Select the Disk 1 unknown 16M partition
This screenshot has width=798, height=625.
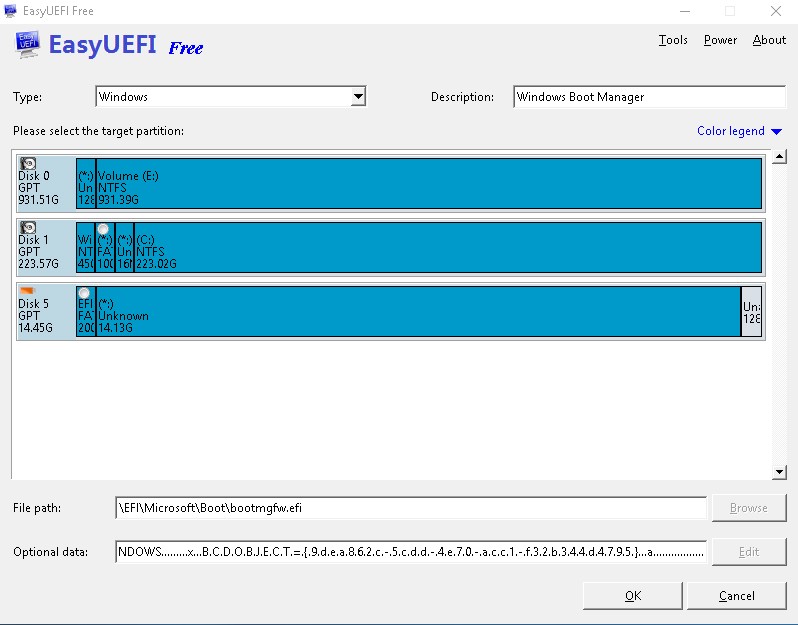pos(125,247)
